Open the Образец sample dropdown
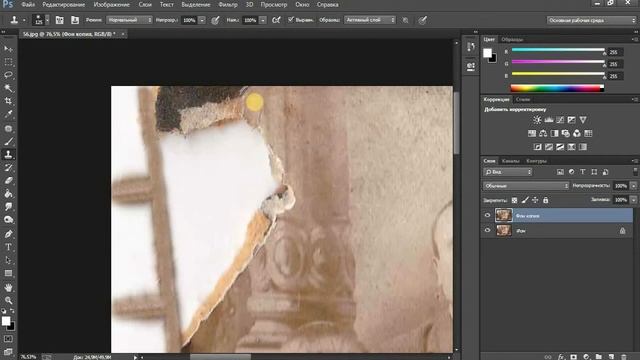Image resolution: width=640 pixels, height=360 pixels. [370, 20]
